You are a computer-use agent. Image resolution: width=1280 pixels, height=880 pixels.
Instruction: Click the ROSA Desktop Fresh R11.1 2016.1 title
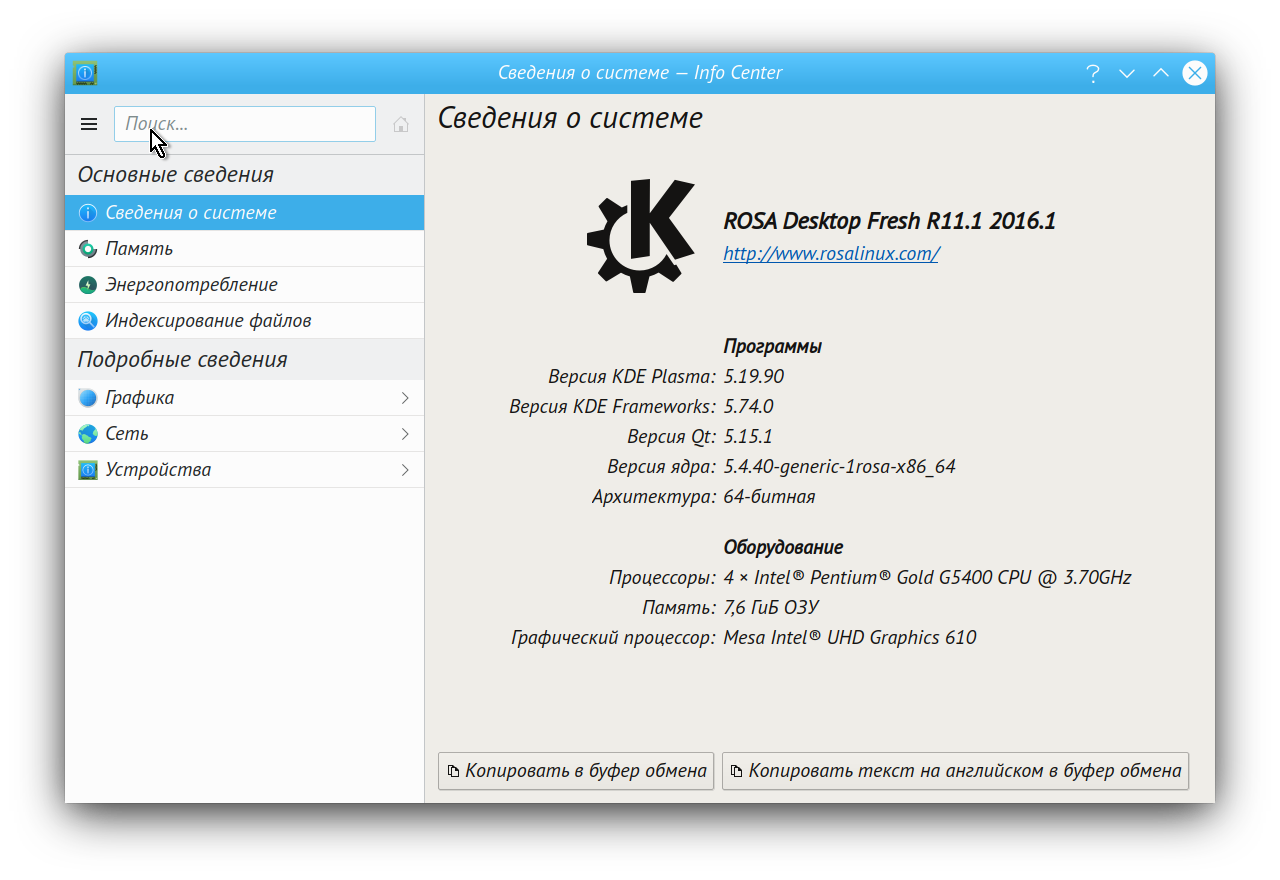click(x=889, y=222)
